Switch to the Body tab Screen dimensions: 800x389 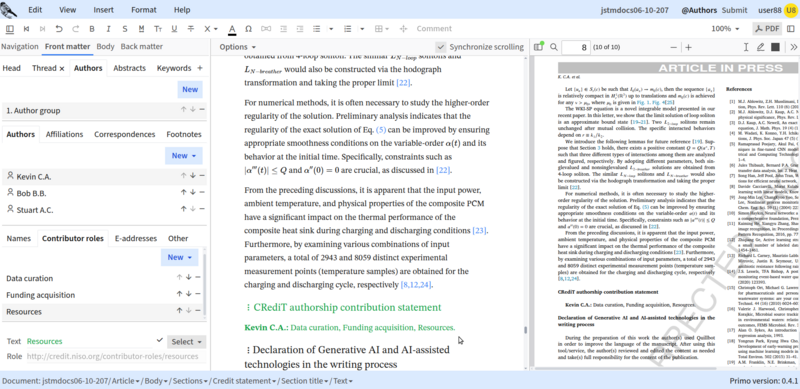coord(106,46)
